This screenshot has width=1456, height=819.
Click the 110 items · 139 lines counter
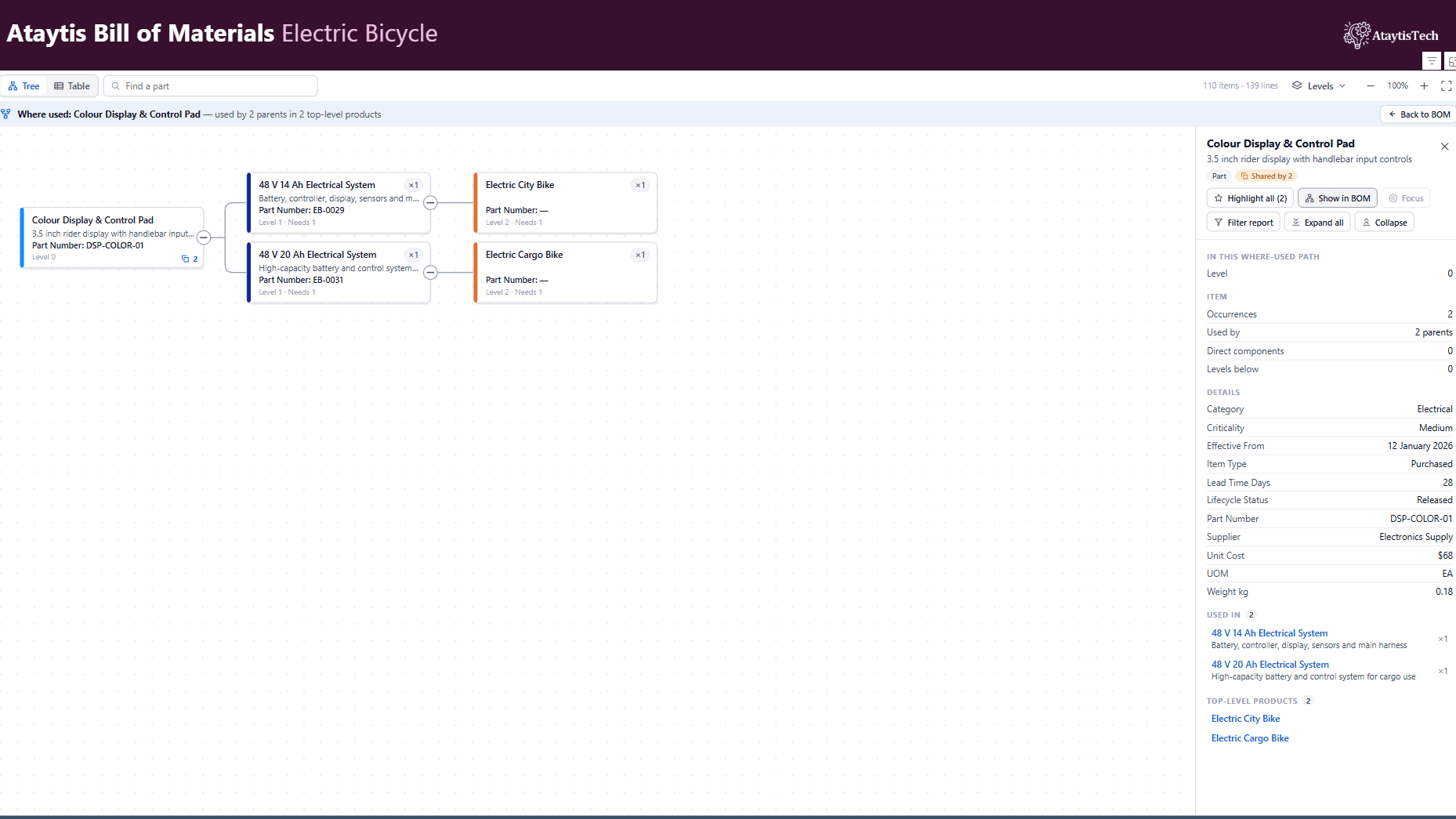1240,86
